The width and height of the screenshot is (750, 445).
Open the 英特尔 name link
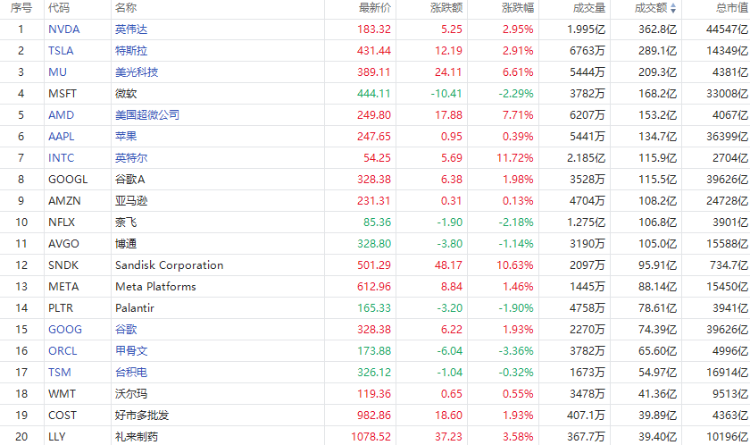(x=131, y=158)
